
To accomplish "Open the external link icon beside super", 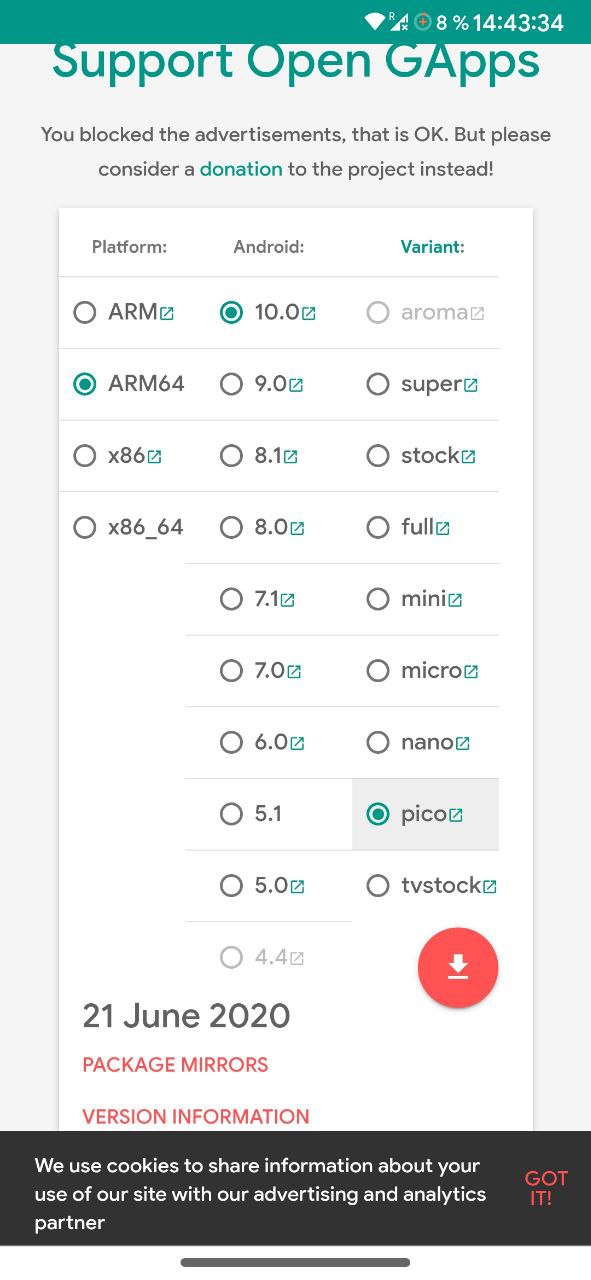I will click(x=471, y=385).
